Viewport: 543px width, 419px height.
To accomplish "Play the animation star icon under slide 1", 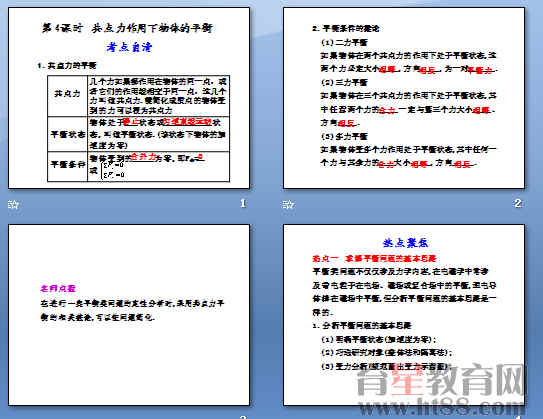I will pyautogui.click(x=13, y=205).
